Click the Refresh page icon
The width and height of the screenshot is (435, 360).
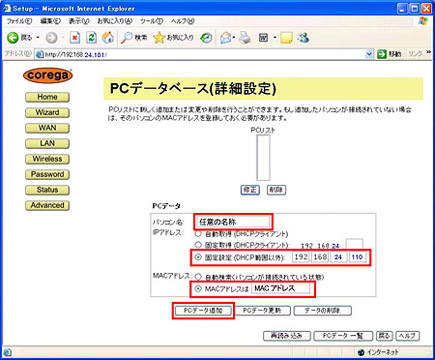tap(91, 38)
